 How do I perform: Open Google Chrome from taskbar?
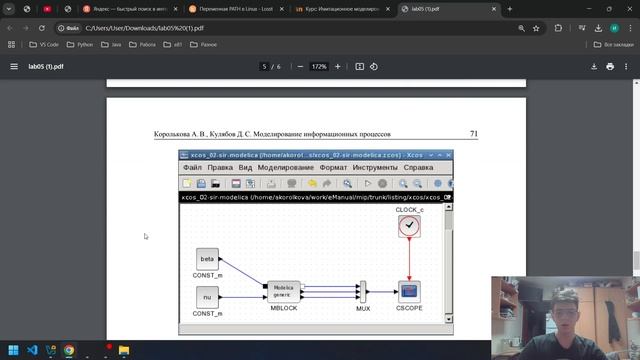click(69, 350)
